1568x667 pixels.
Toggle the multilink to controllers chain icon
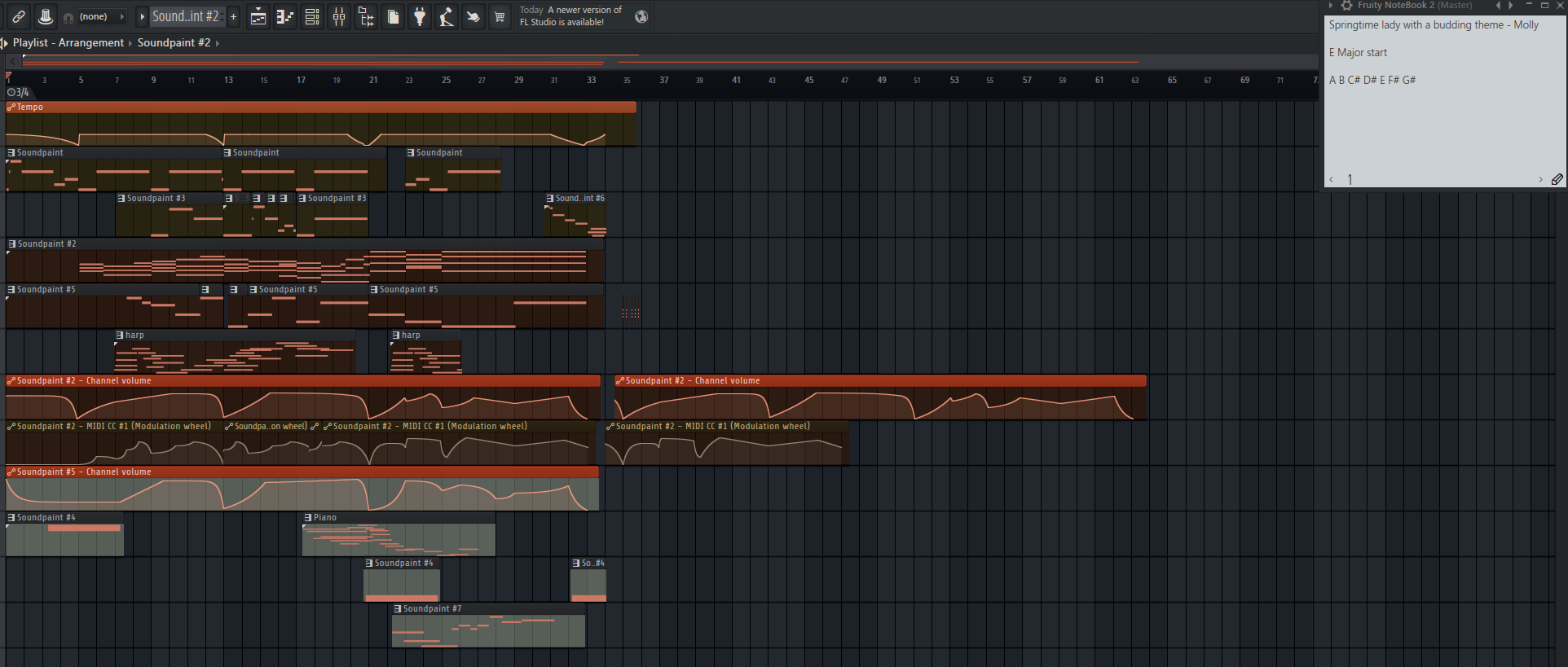[x=19, y=16]
